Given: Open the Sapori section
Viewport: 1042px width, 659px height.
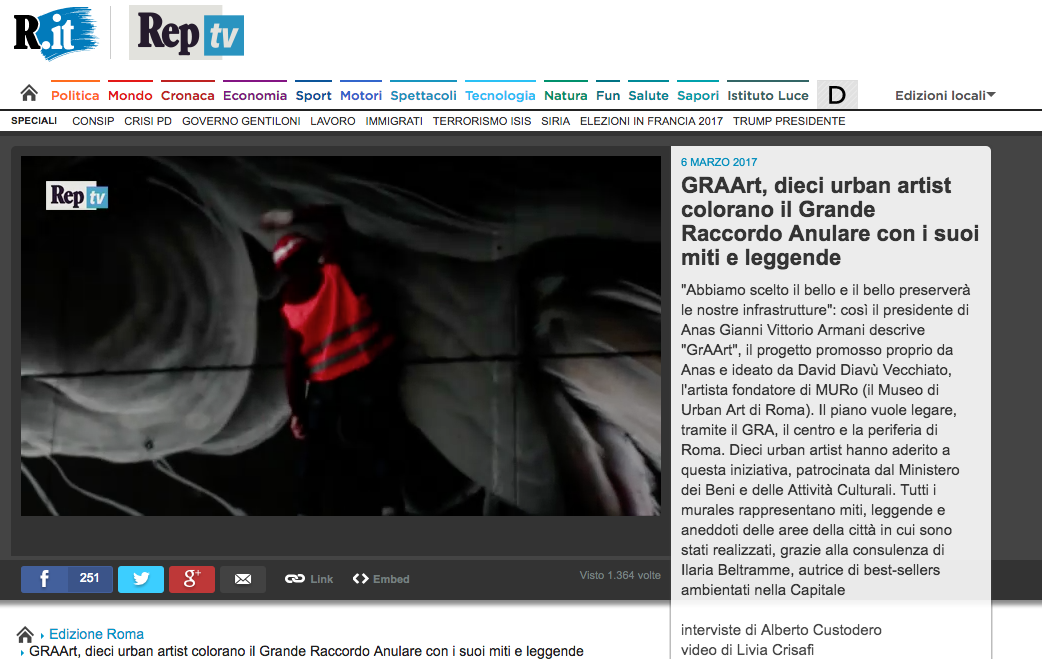Looking at the screenshot, I should [698, 96].
